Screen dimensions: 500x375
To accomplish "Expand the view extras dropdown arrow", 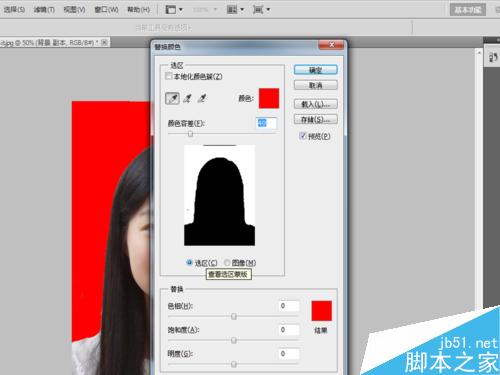I will (181, 9).
